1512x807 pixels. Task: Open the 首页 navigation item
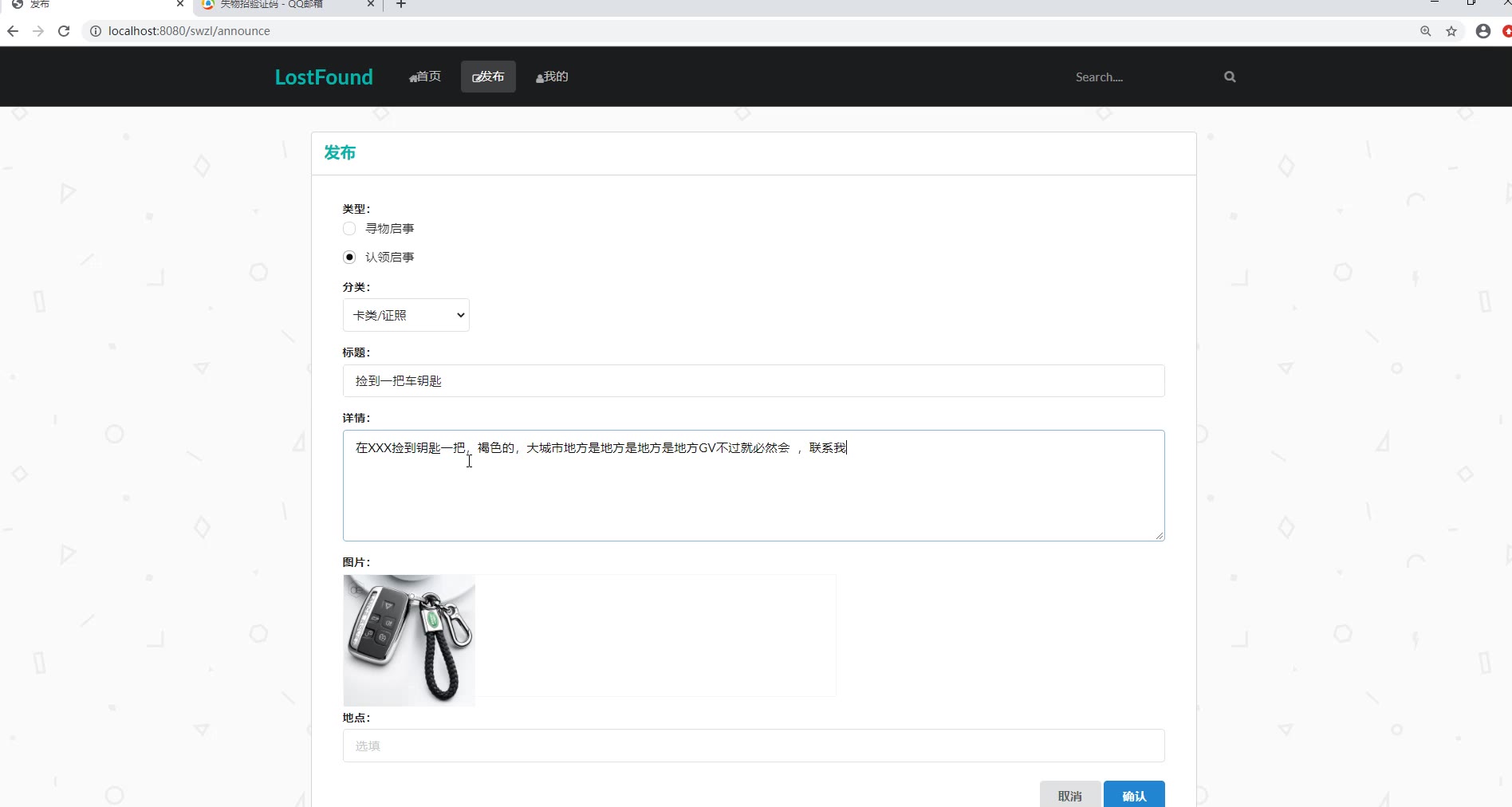click(425, 77)
